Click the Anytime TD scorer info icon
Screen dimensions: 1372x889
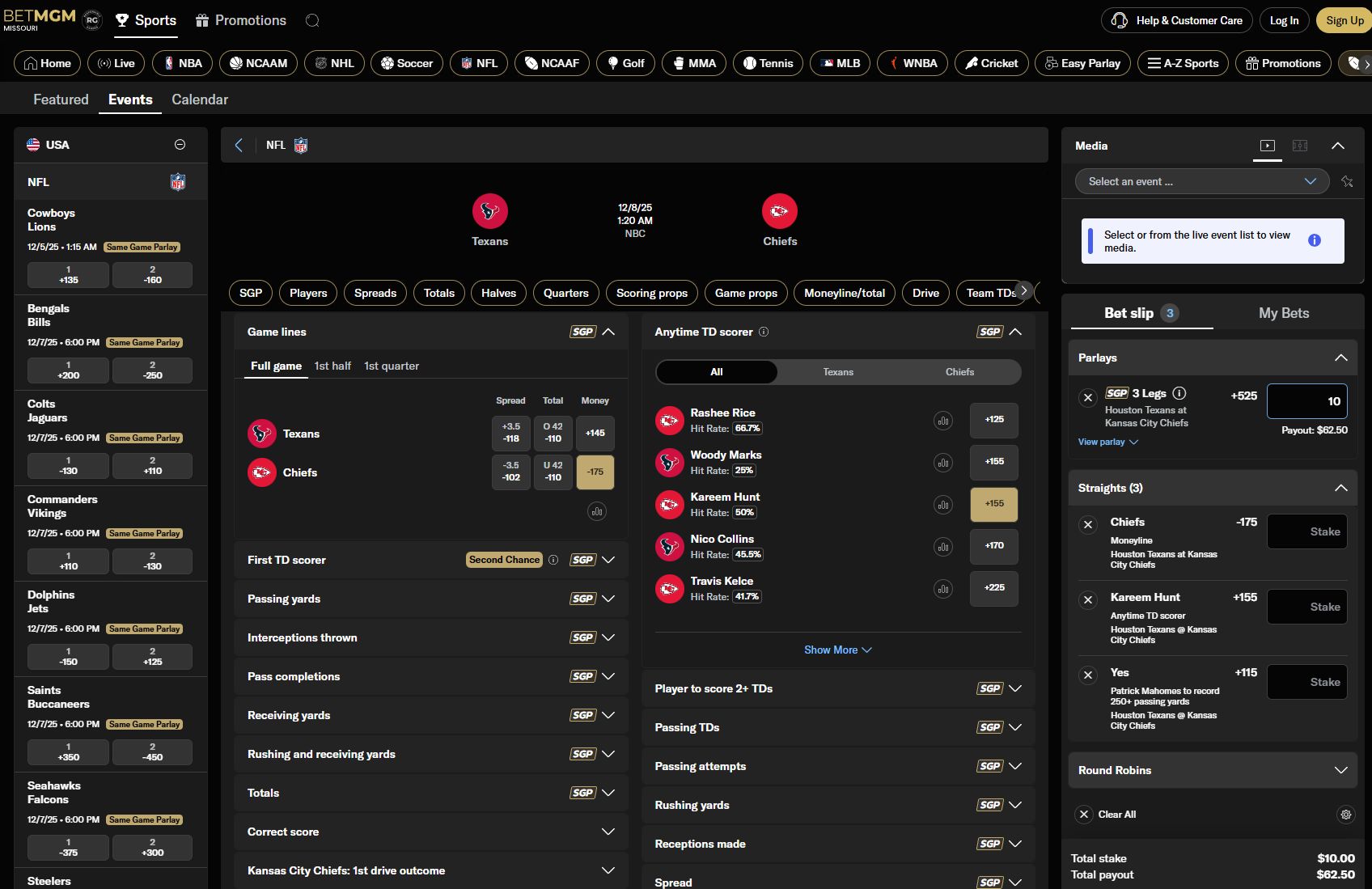coord(764,332)
